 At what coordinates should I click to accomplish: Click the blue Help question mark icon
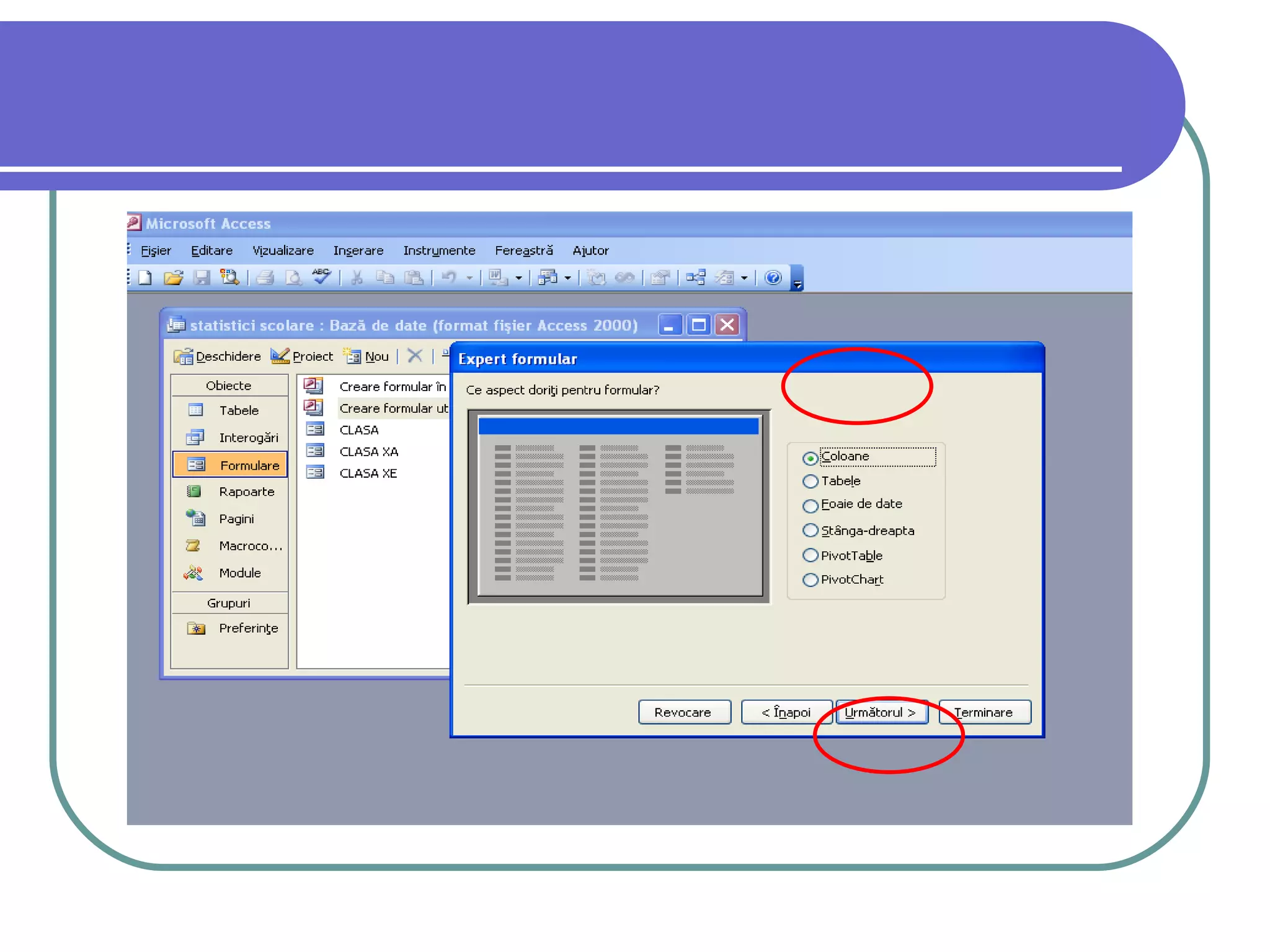tap(773, 278)
